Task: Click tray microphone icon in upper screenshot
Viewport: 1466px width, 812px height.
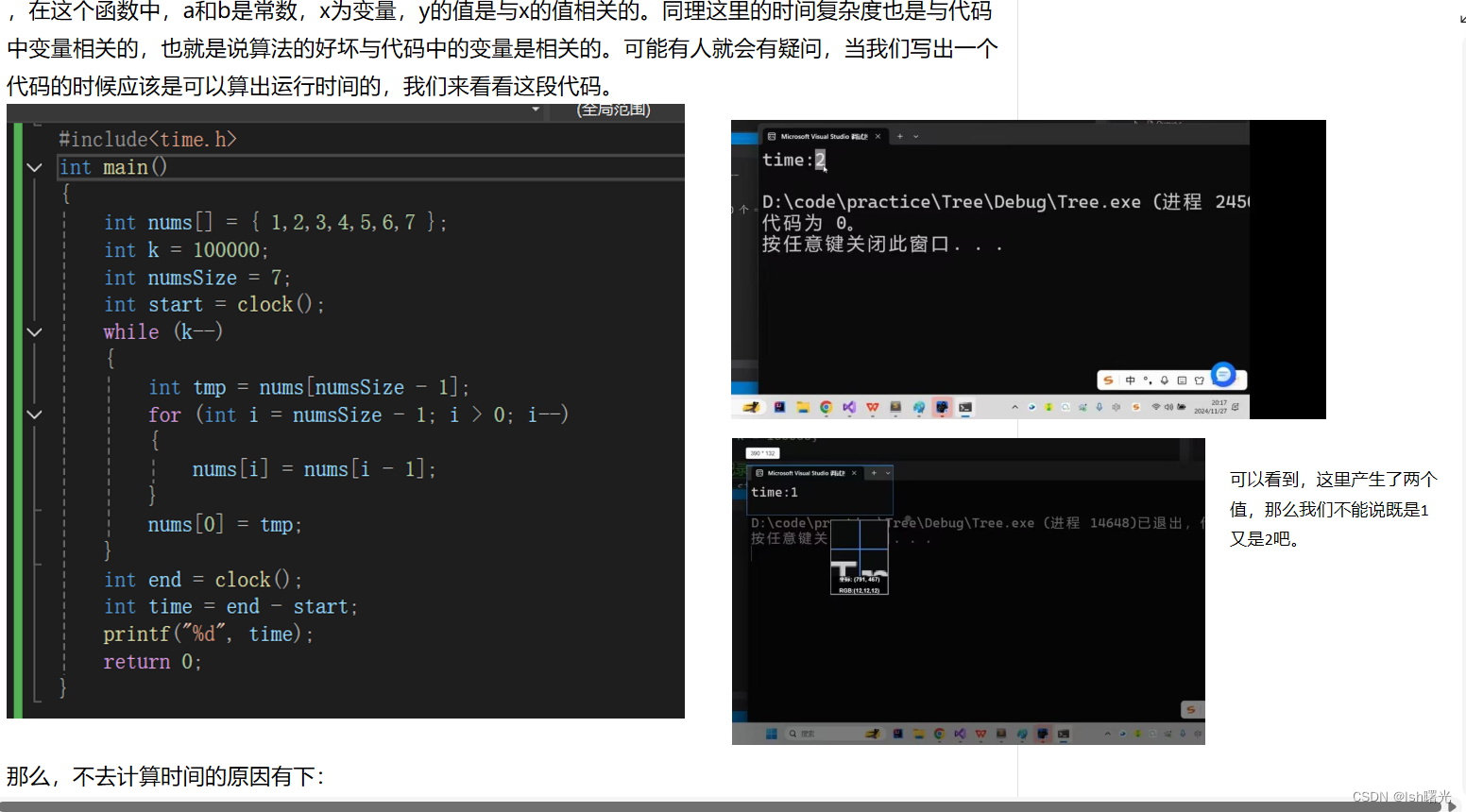Action: (1099, 407)
